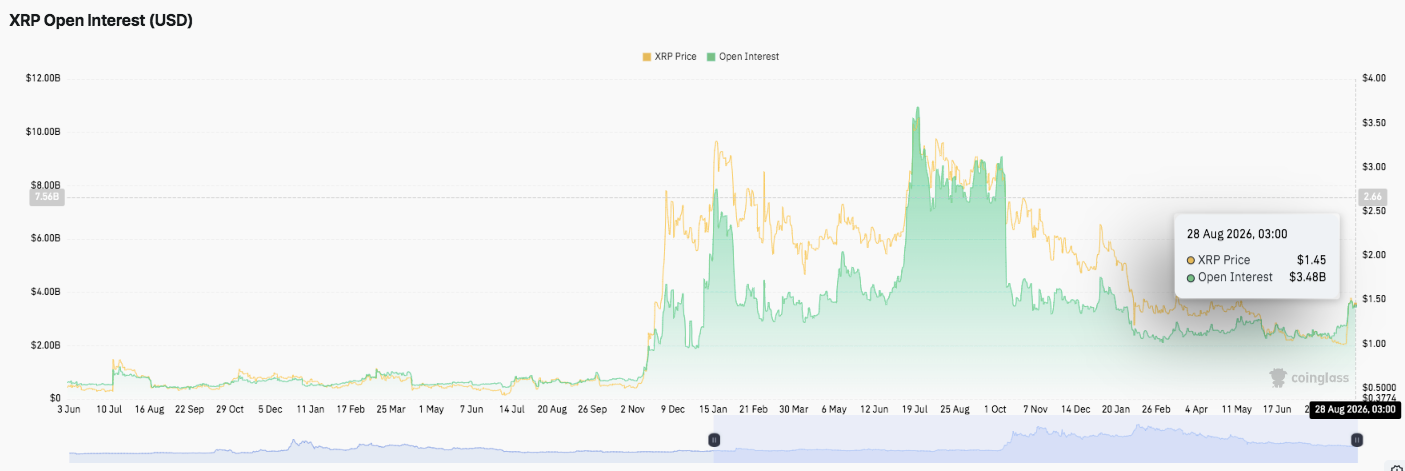1405x471 pixels.
Task: Click the $10.00B left axis label
Action: pyautogui.click(x=43, y=132)
